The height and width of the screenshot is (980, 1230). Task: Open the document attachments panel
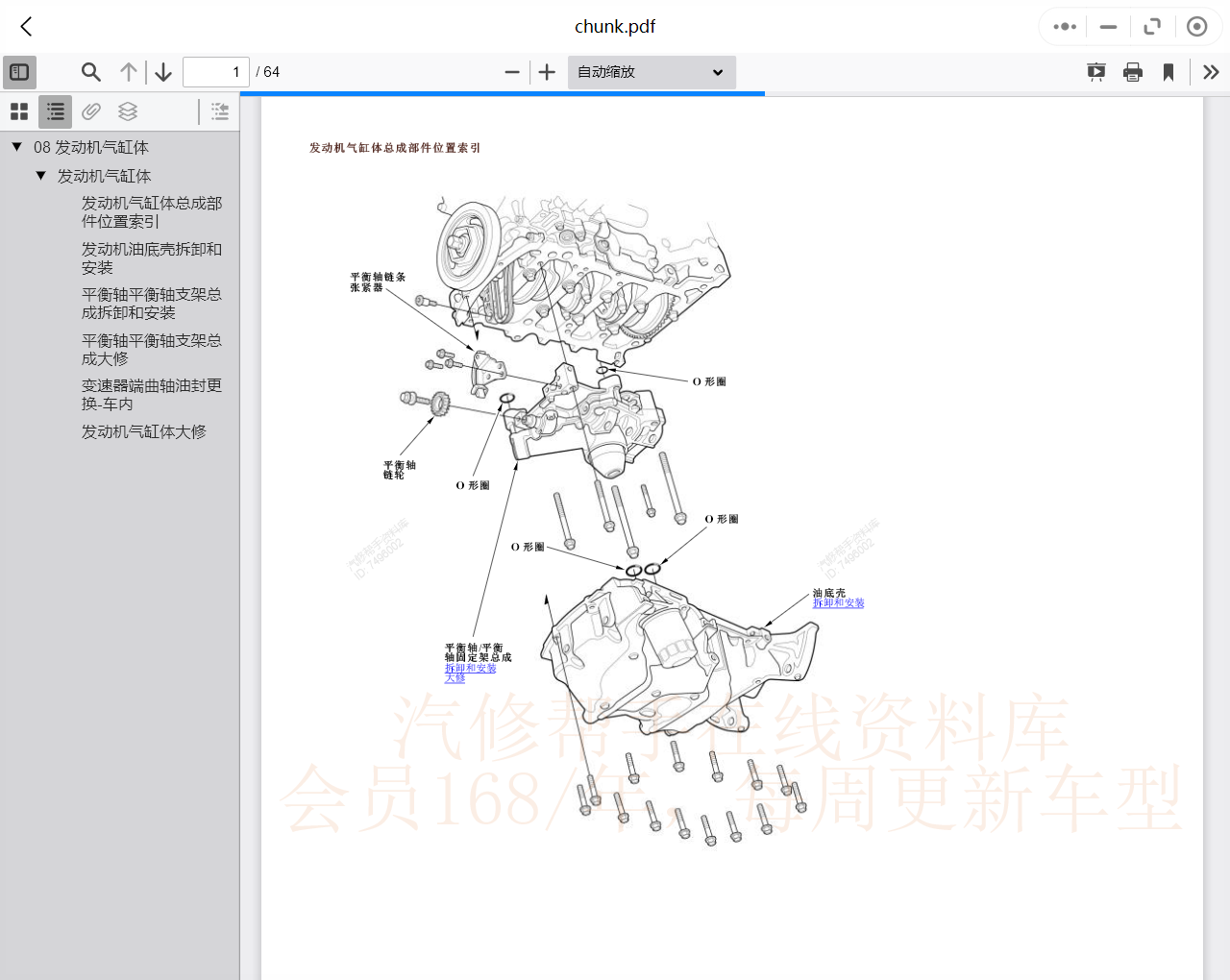point(90,111)
